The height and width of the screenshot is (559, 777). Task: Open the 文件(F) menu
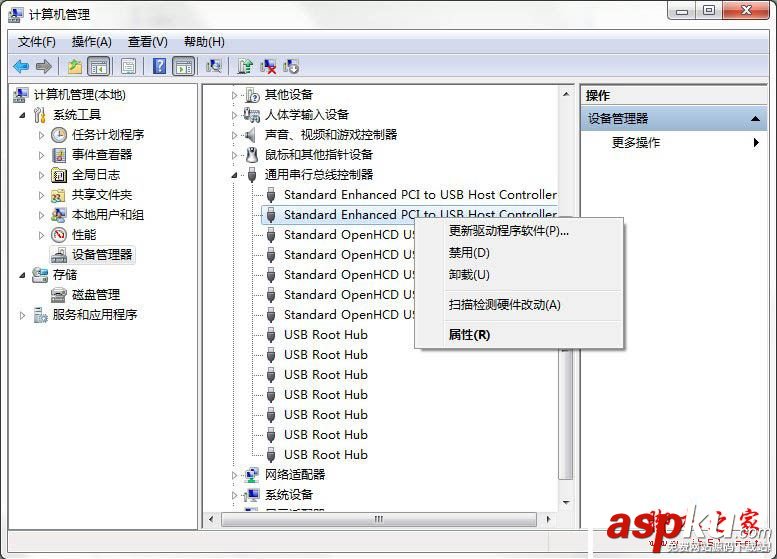[36, 42]
